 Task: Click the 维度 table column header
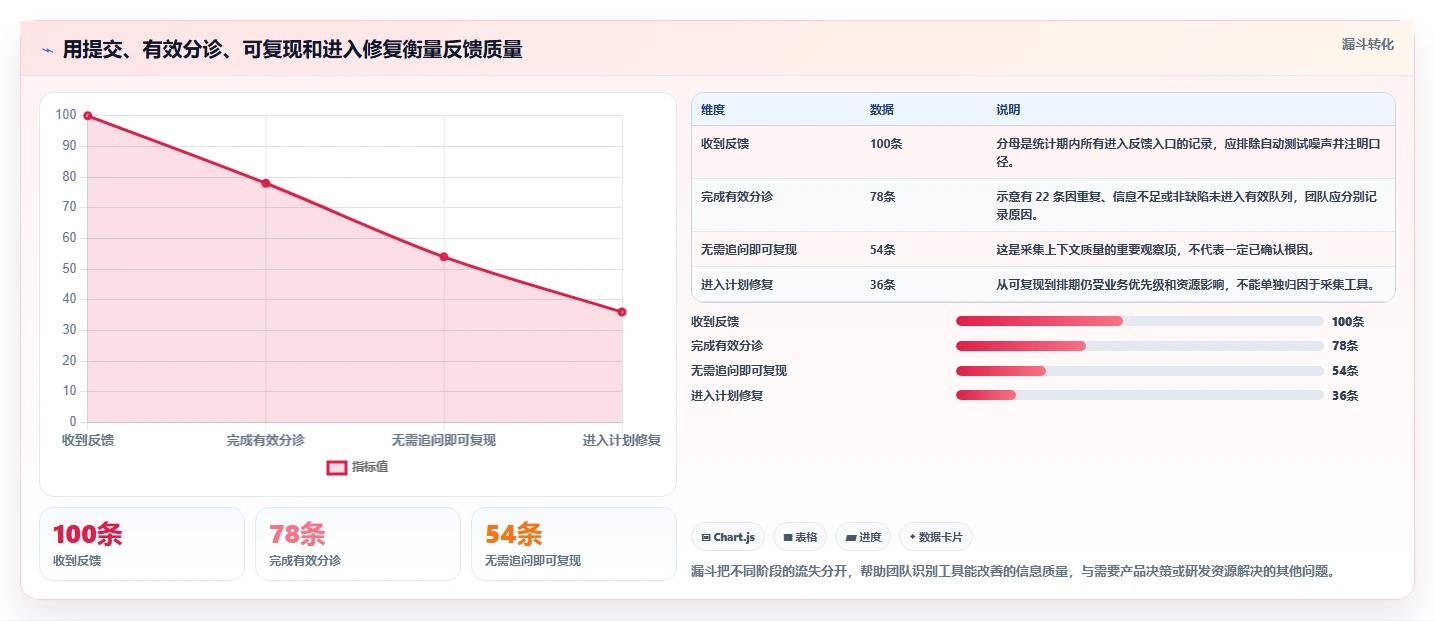[x=713, y=109]
